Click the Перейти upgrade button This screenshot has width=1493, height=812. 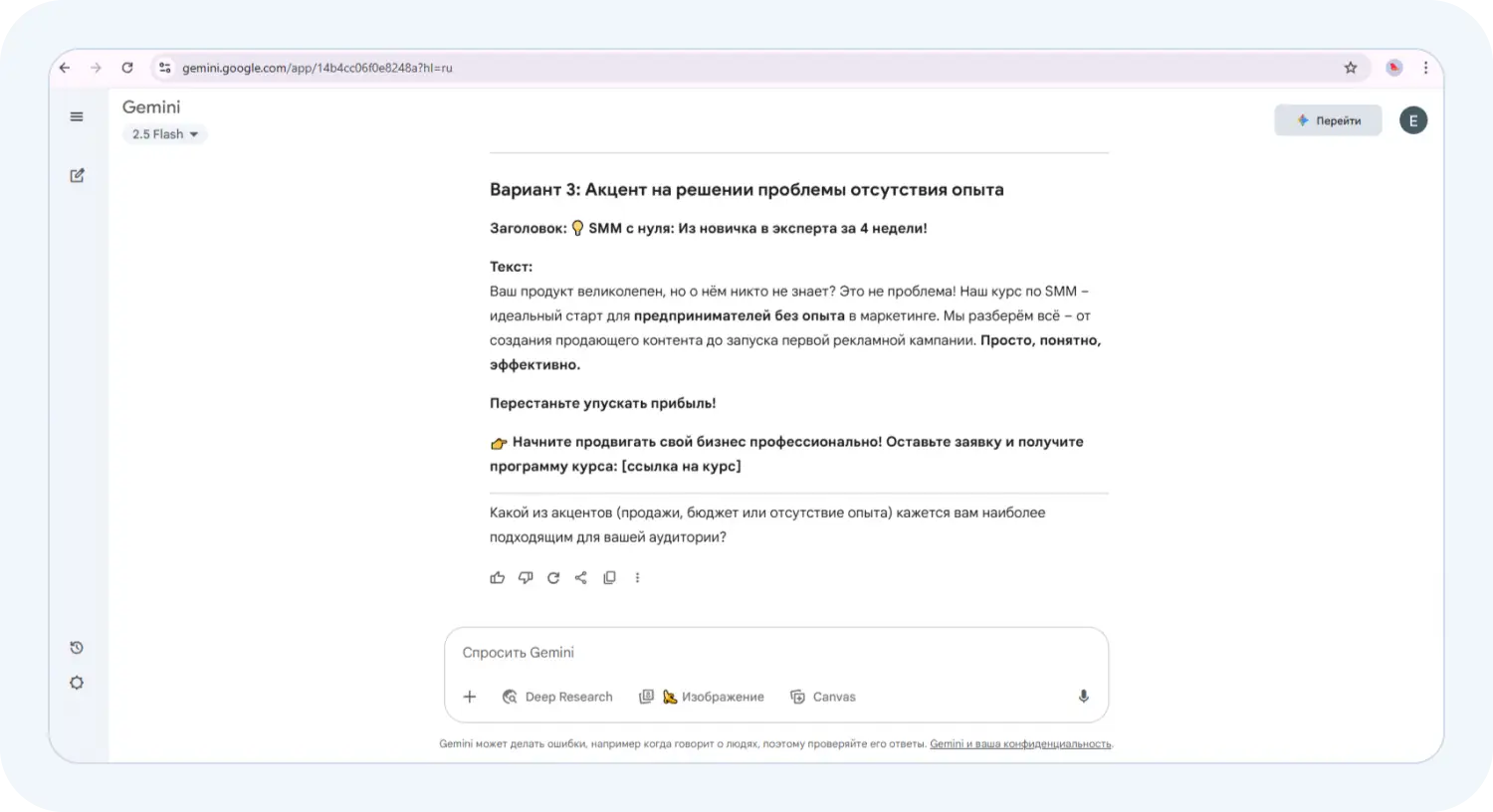point(1328,120)
